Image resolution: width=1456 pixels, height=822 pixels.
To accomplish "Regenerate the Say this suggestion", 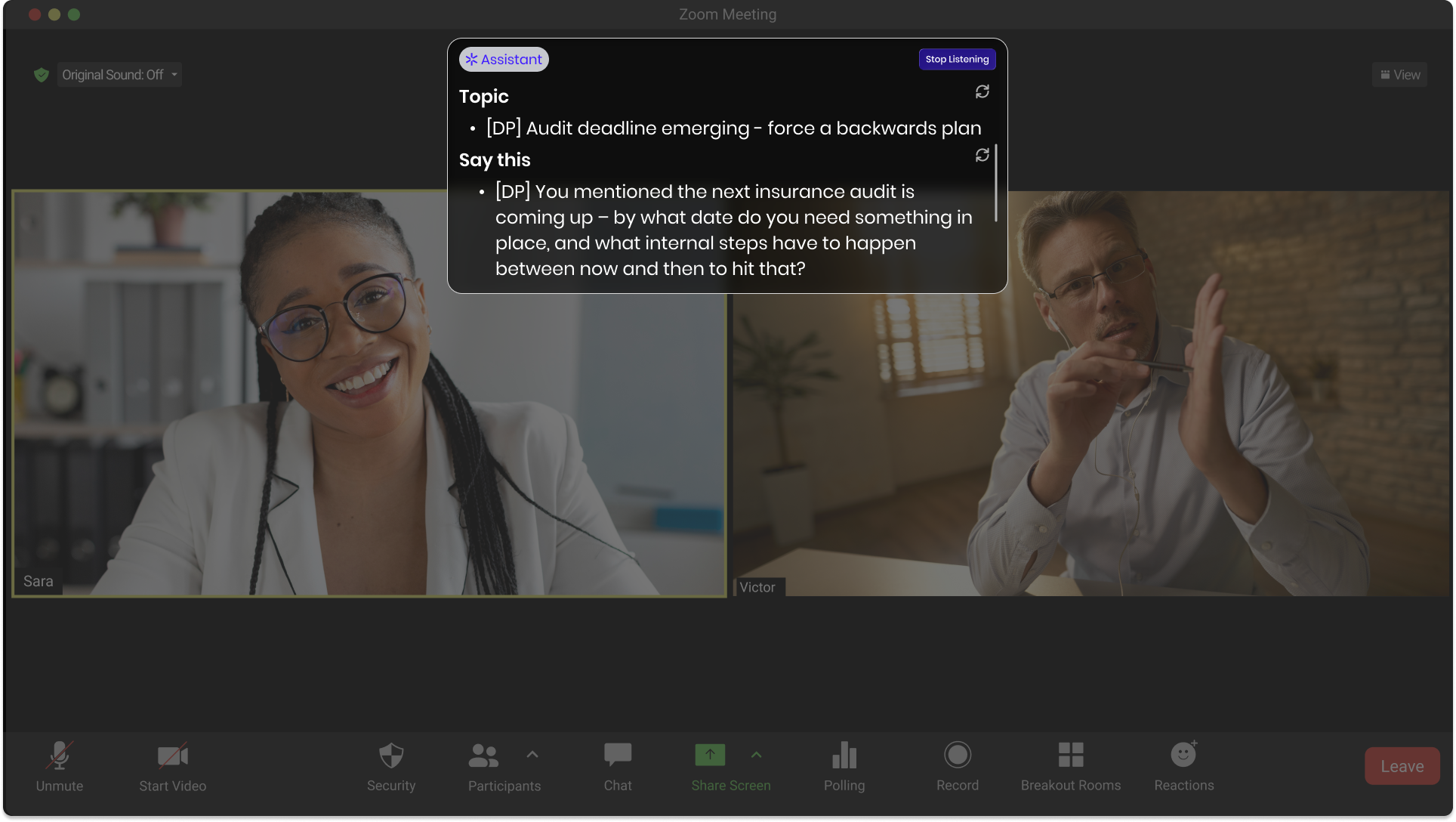I will [982, 156].
